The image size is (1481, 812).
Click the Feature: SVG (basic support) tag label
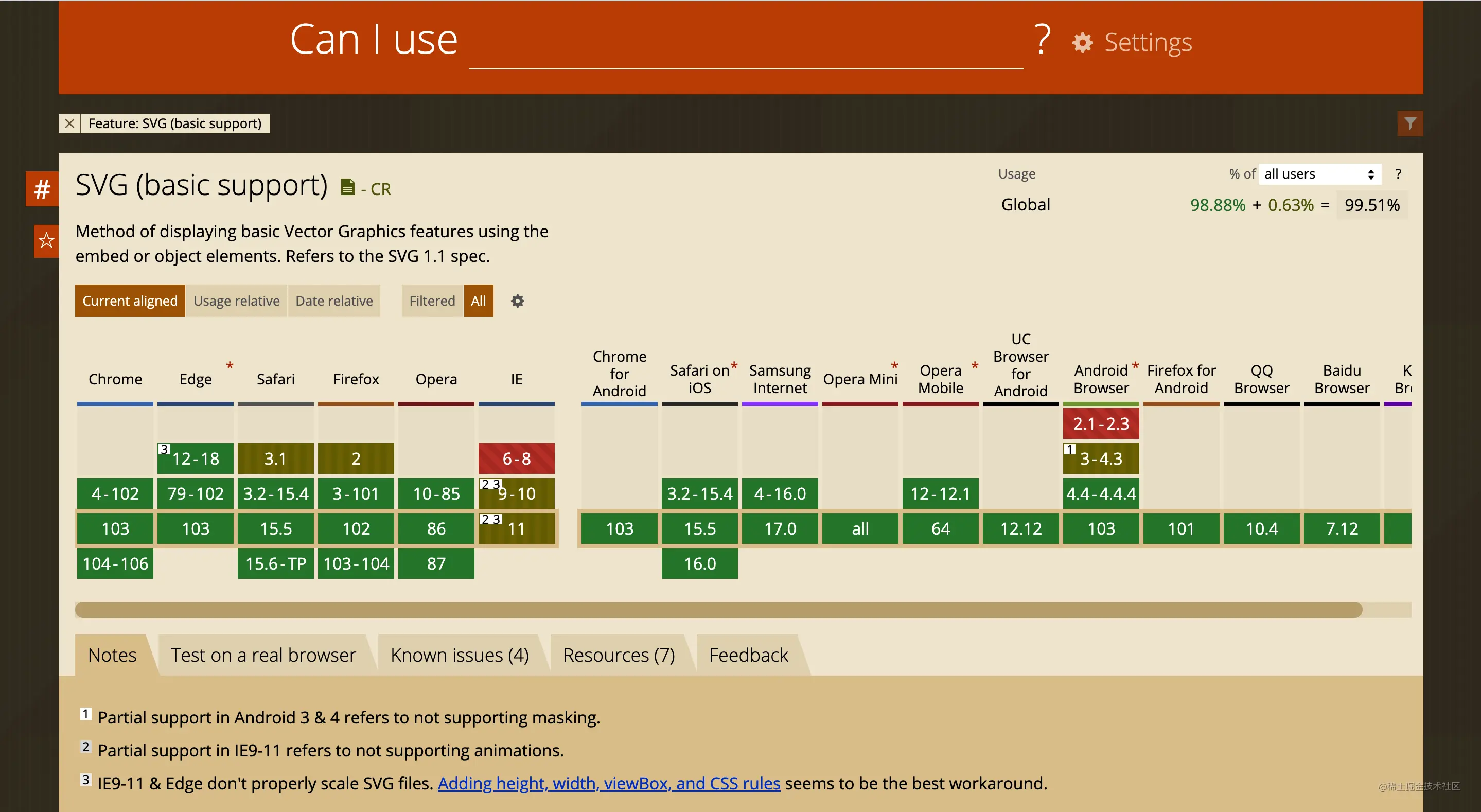(x=175, y=123)
